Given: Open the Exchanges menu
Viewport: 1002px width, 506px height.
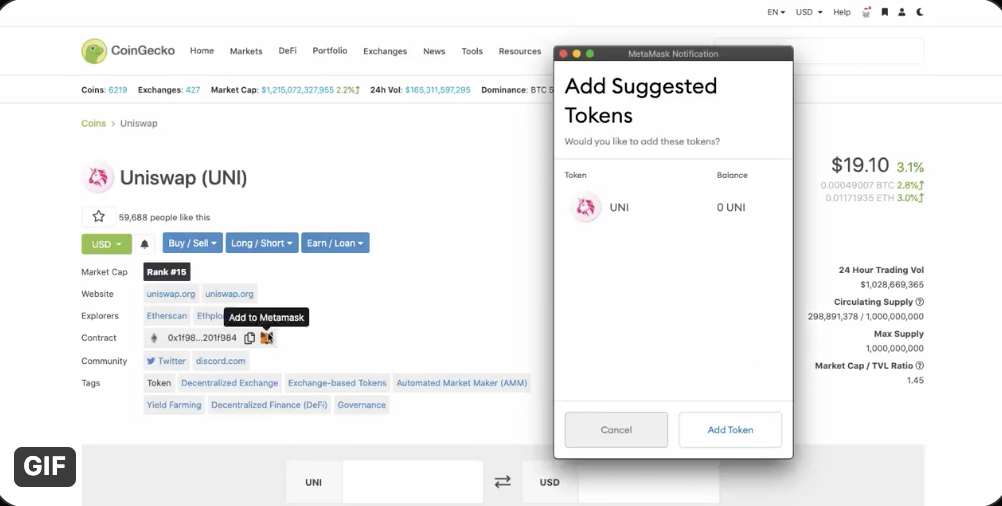Looking at the screenshot, I should click(x=385, y=51).
